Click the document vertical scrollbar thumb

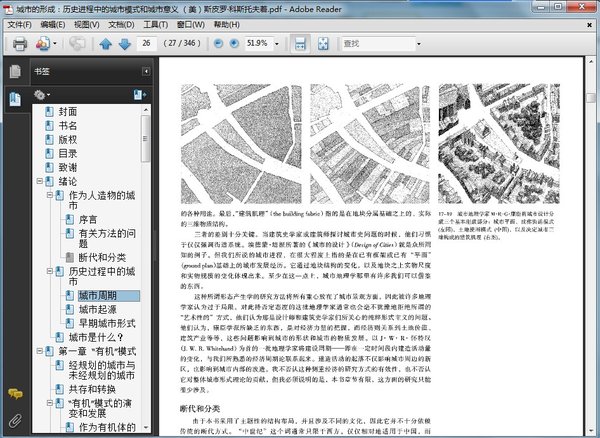click(x=590, y=98)
